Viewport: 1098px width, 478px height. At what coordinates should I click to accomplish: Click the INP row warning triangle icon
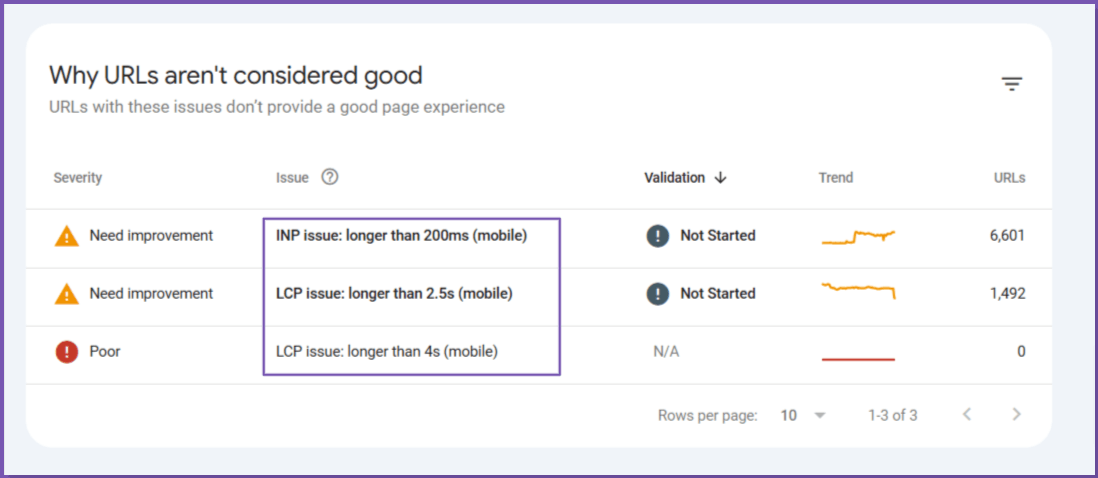(67, 236)
